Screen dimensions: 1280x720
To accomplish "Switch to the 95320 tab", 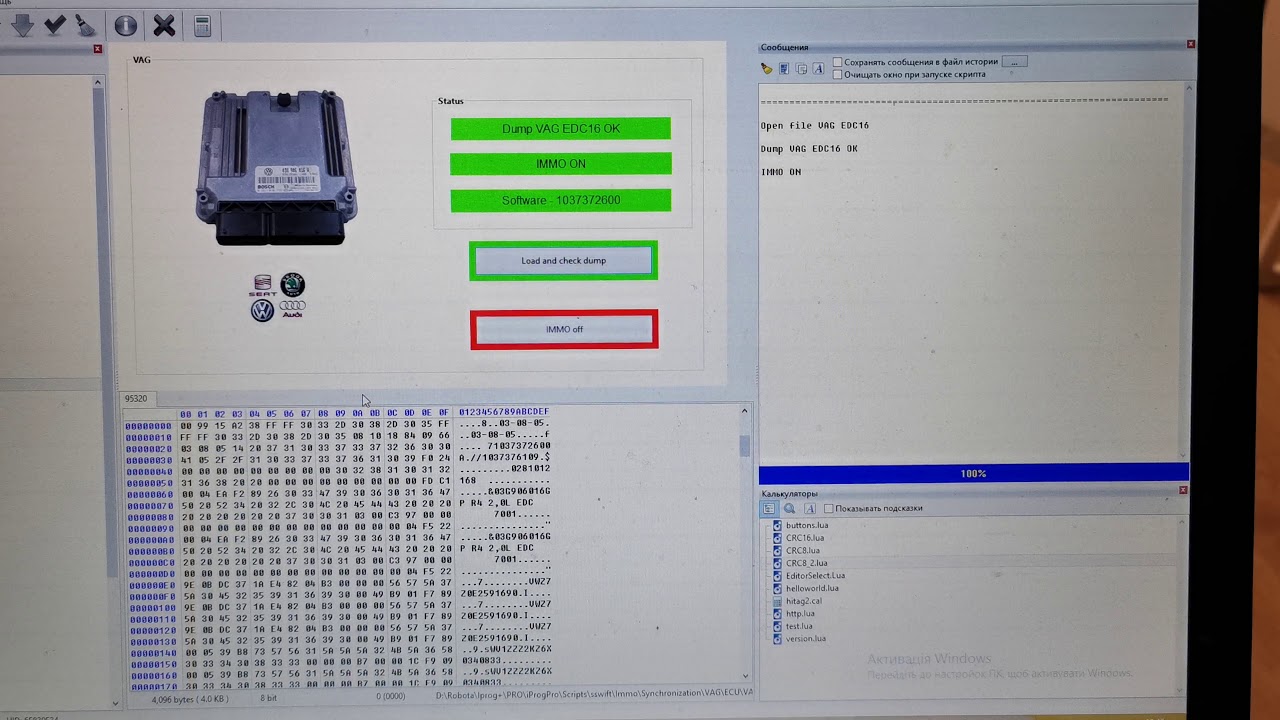I will pyautogui.click(x=135, y=398).
